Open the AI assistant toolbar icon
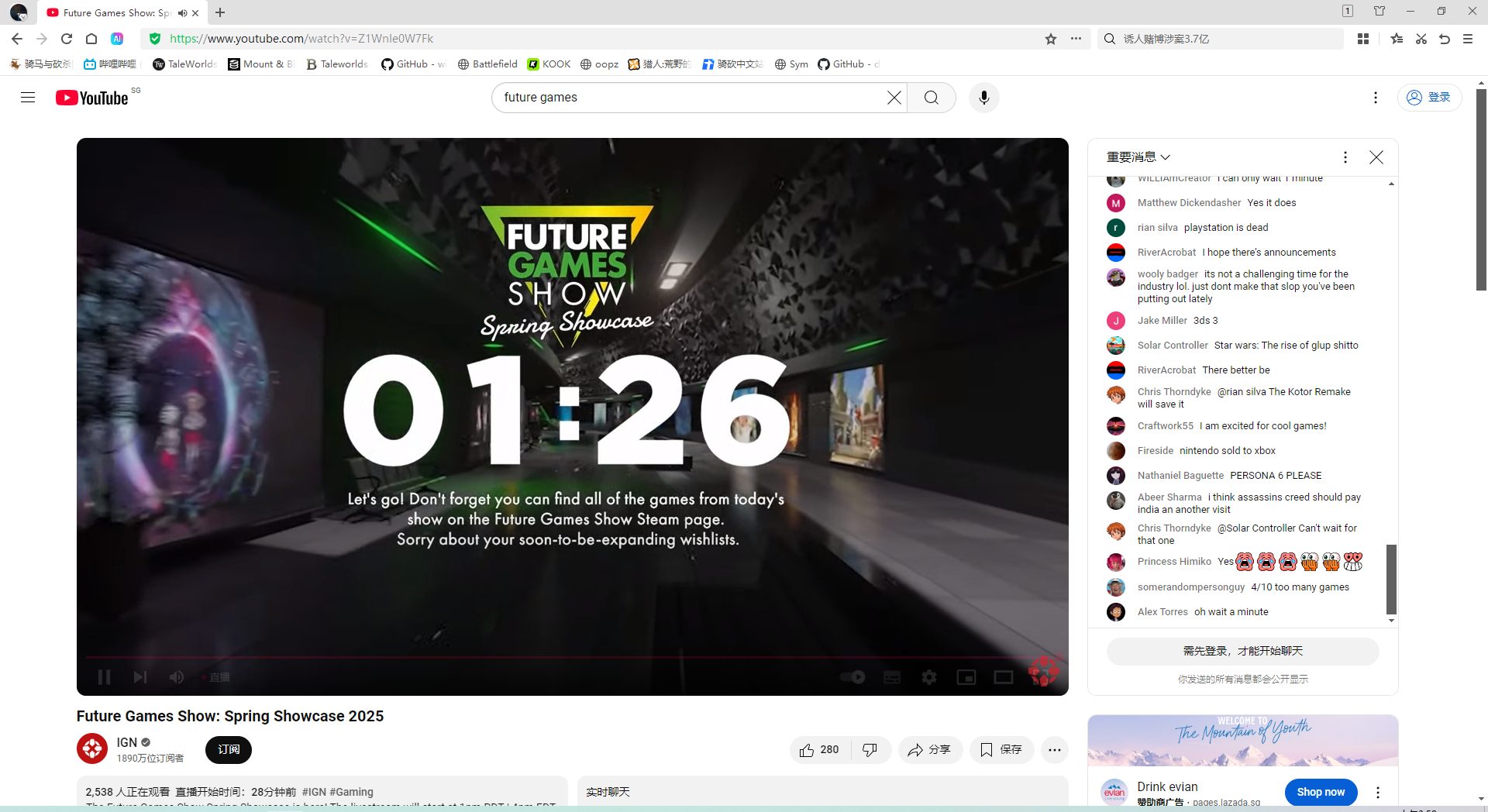 pos(117,39)
